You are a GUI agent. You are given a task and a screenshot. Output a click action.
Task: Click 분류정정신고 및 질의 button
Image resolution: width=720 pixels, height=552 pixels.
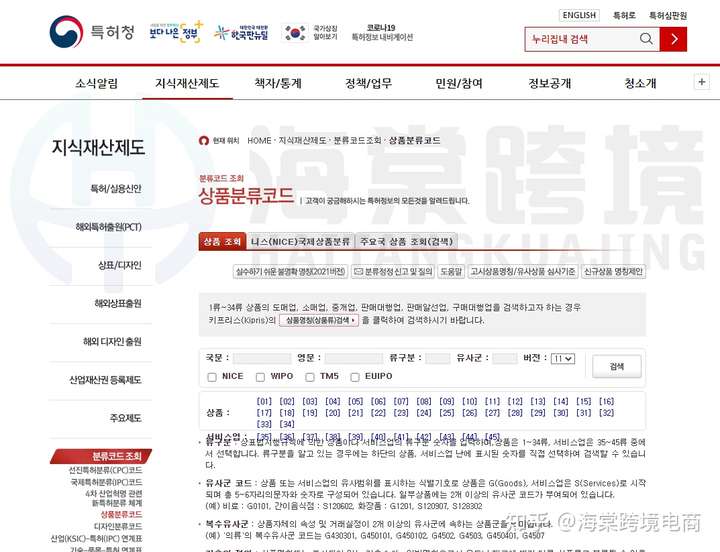coord(393,271)
